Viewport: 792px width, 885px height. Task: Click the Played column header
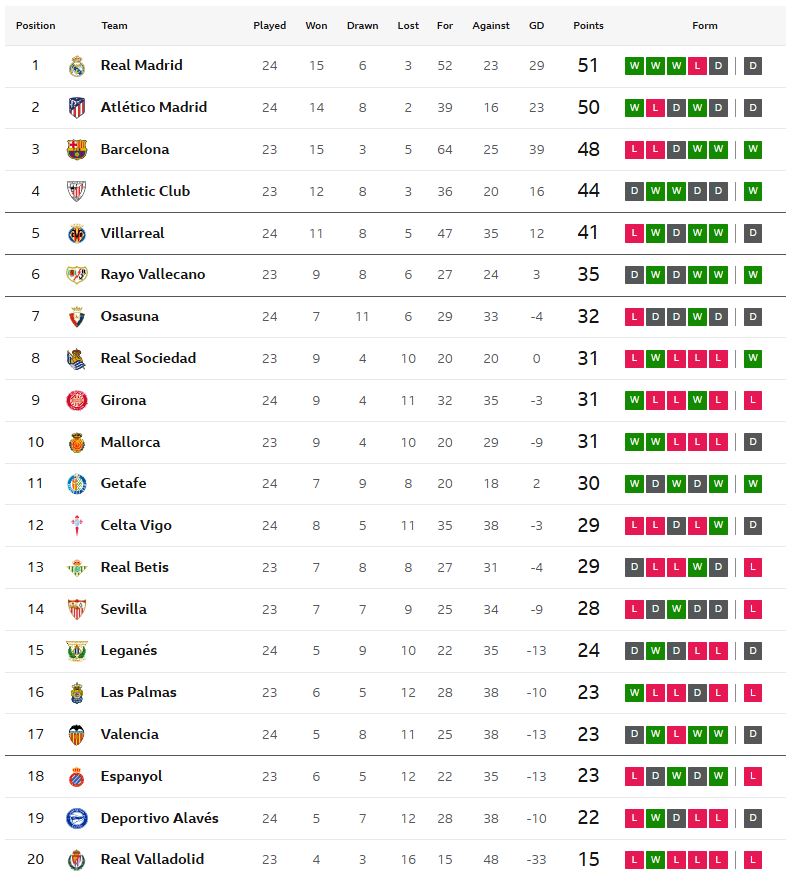coord(269,26)
